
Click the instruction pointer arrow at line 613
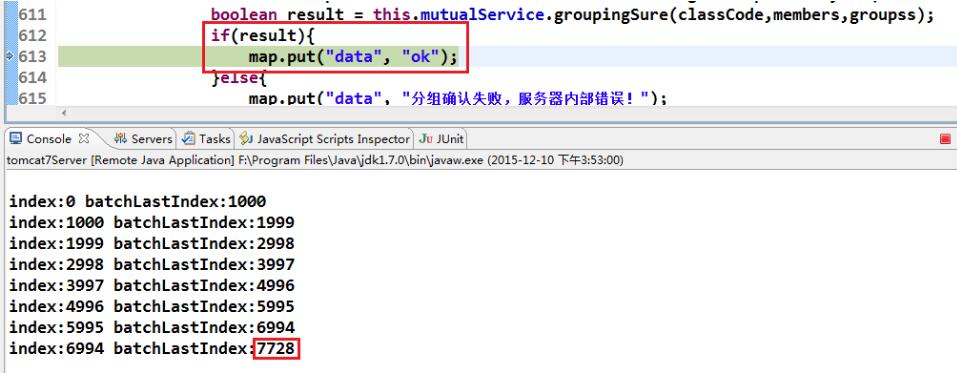click(9, 56)
